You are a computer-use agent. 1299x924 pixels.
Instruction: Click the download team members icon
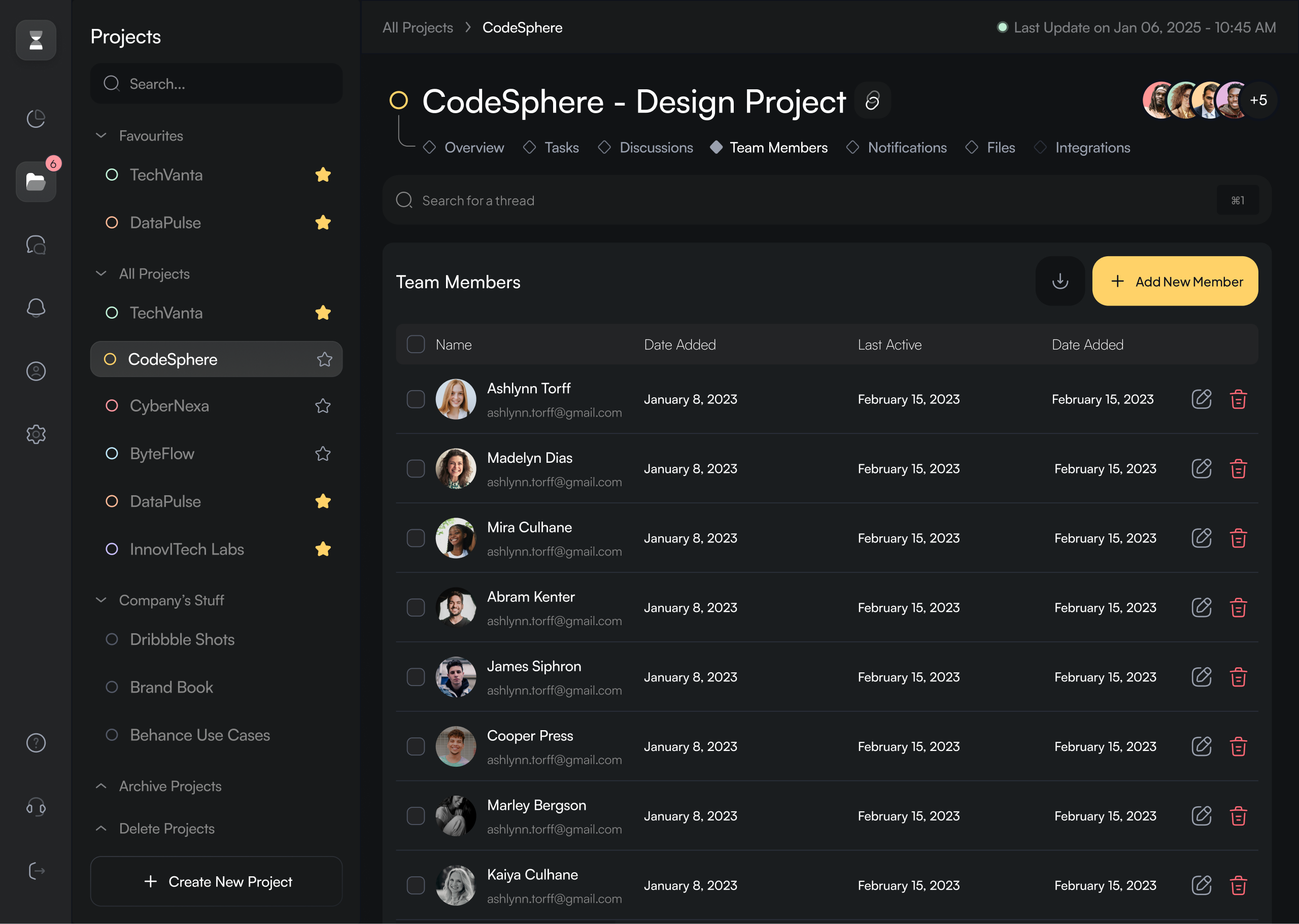coord(1060,281)
